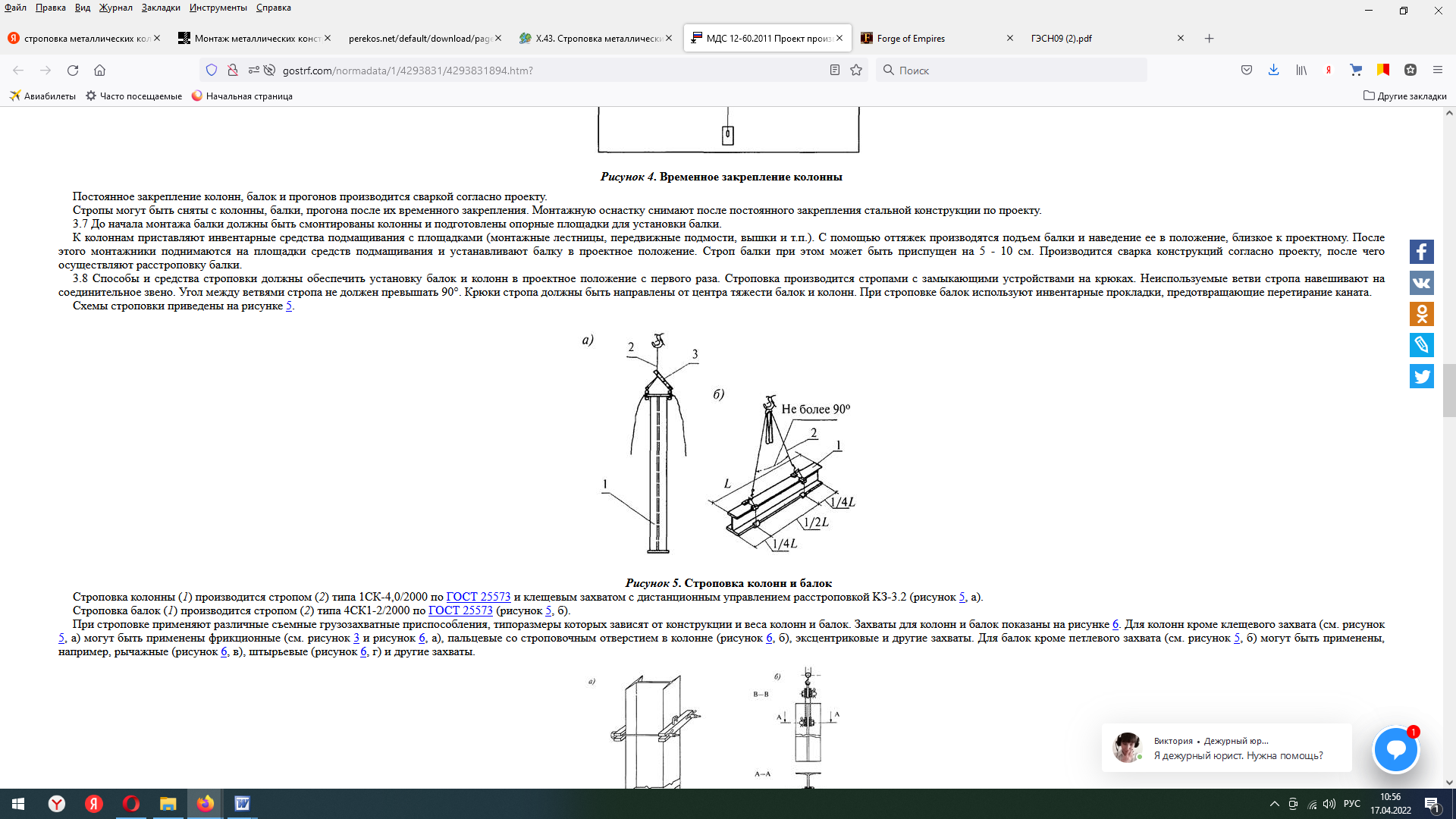Reload the current page
The width and height of the screenshot is (1456, 819).
pos(73,70)
